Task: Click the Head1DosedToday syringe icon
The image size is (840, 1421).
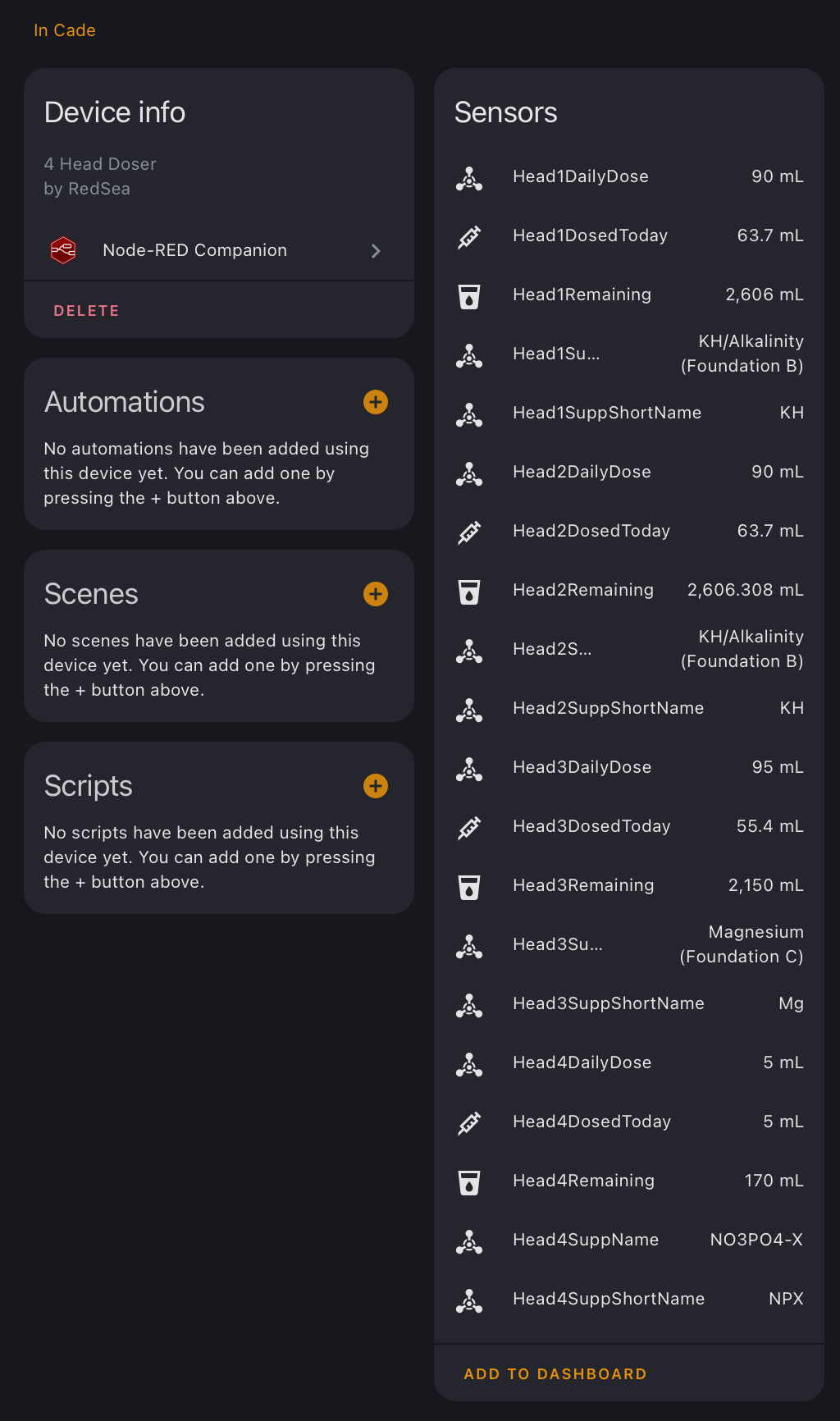Action: click(x=469, y=236)
